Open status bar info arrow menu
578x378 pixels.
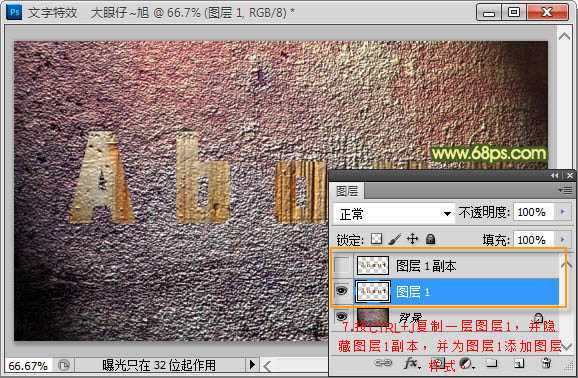coord(252,365)
